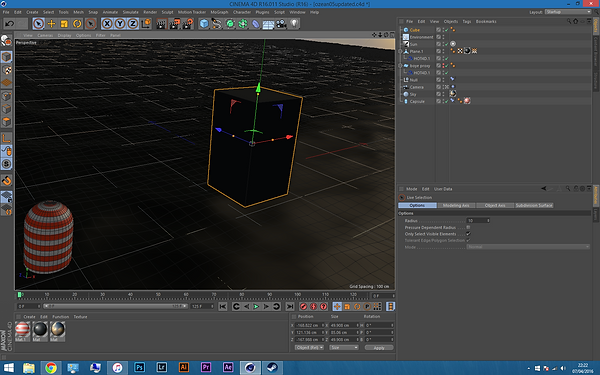Click the Apply button in coordinates

tap(379, 348)
